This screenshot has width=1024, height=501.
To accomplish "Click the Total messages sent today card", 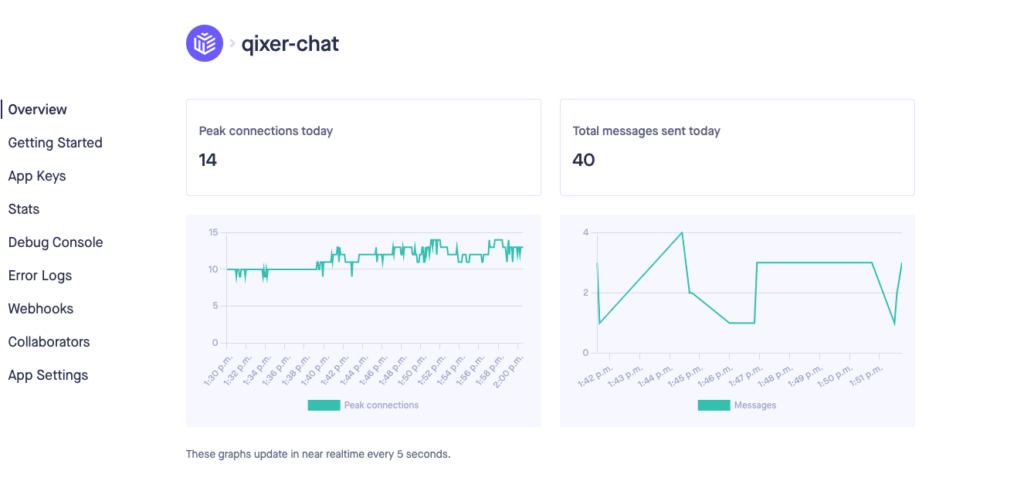I will coord(737,147).
